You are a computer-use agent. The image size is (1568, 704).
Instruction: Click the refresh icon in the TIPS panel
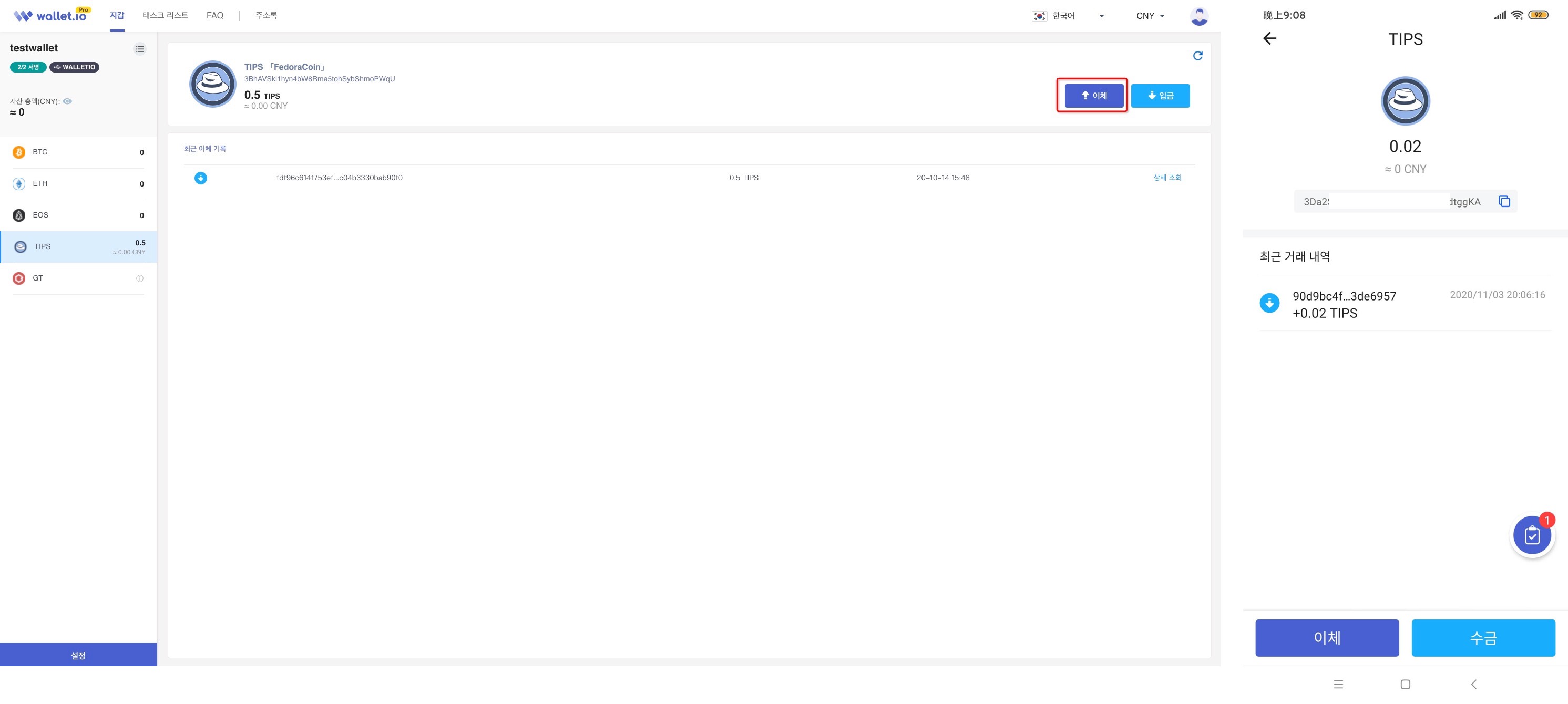(x=1197, y=56)
